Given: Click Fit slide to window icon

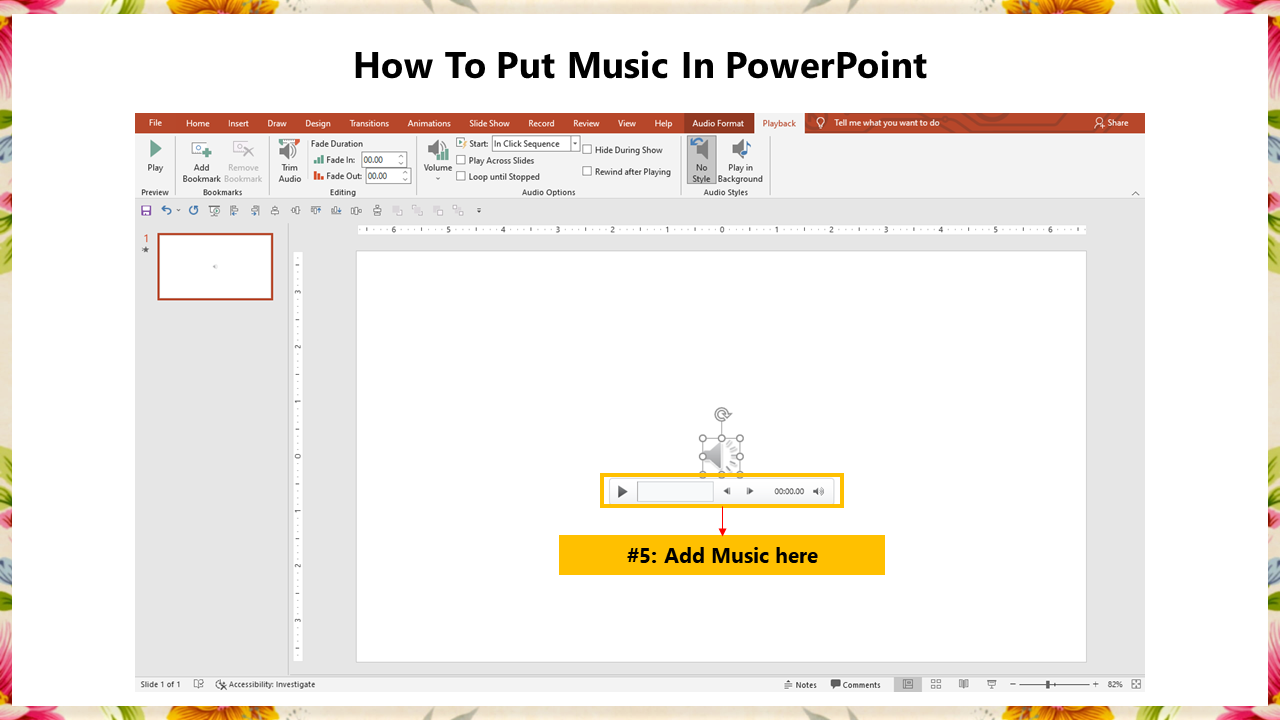Looking at the screenshot, I should [x=1136, y=684].
